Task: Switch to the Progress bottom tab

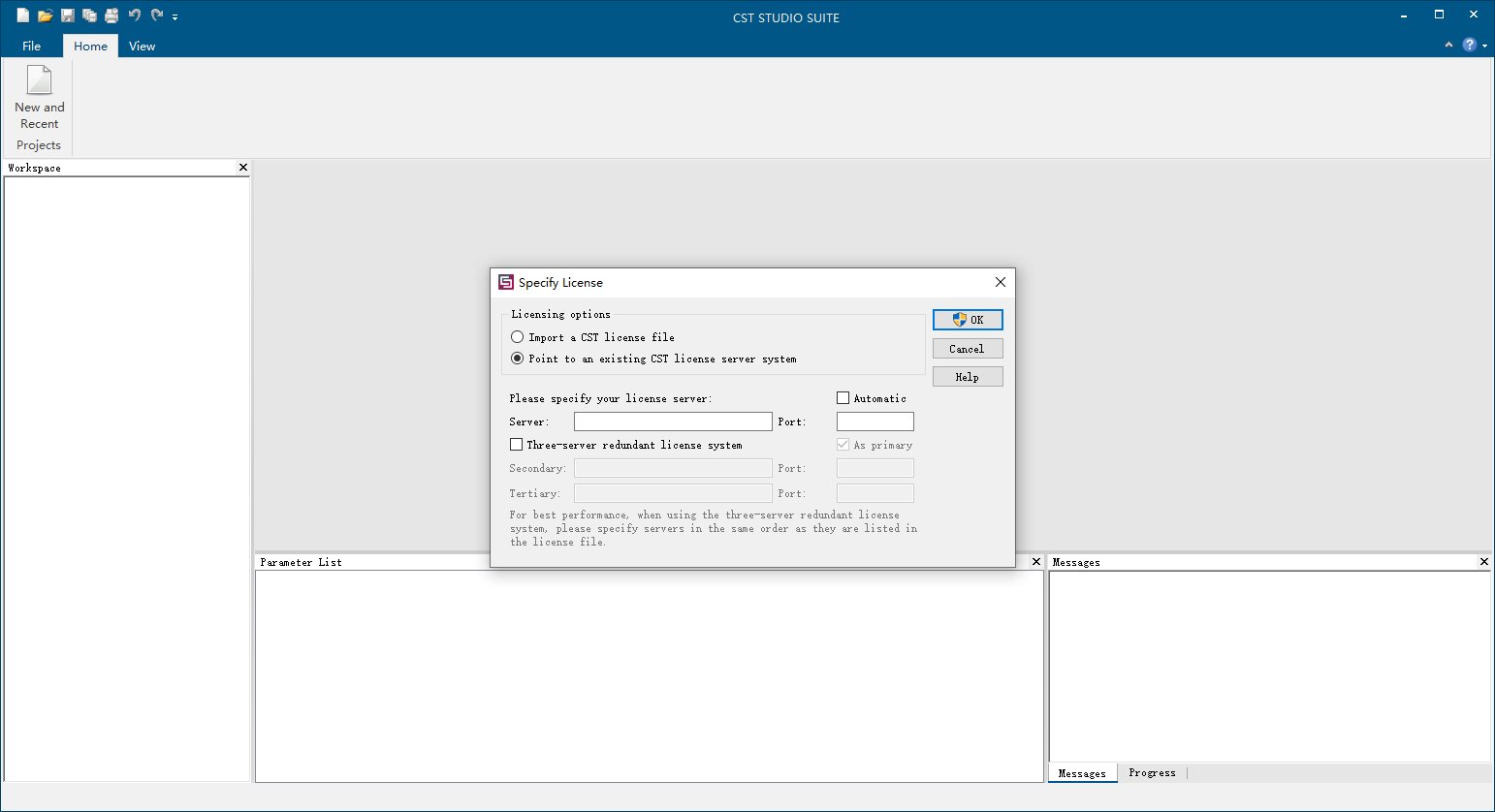Action: pos(1152,773)
